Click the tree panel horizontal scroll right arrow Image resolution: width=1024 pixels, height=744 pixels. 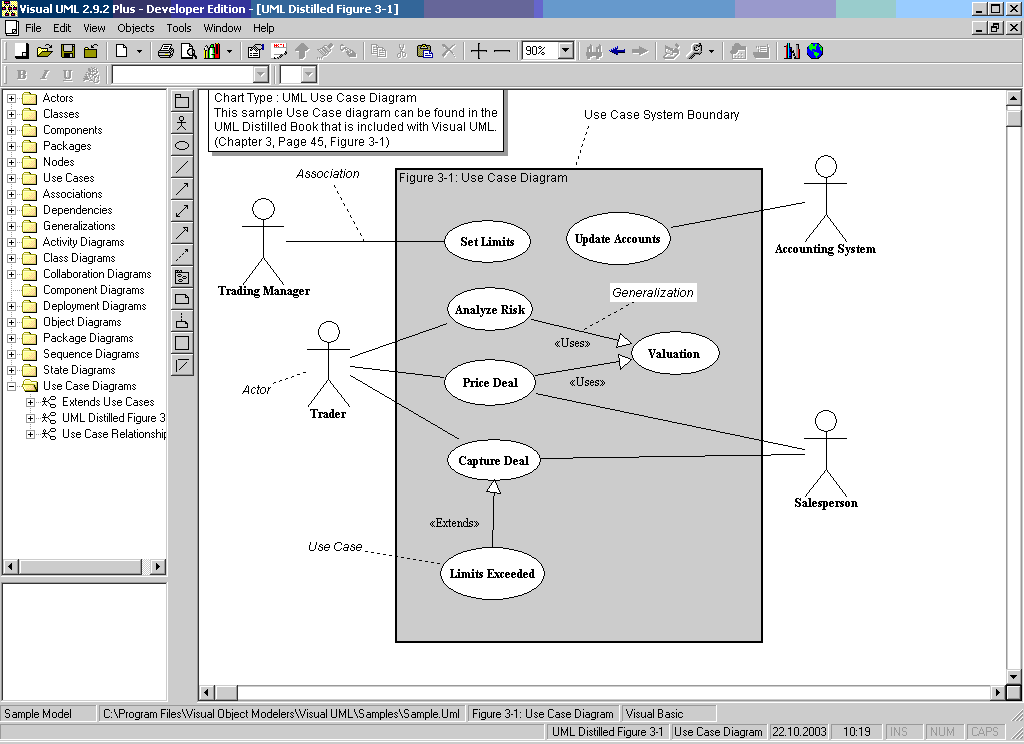(x=157, y=567)
